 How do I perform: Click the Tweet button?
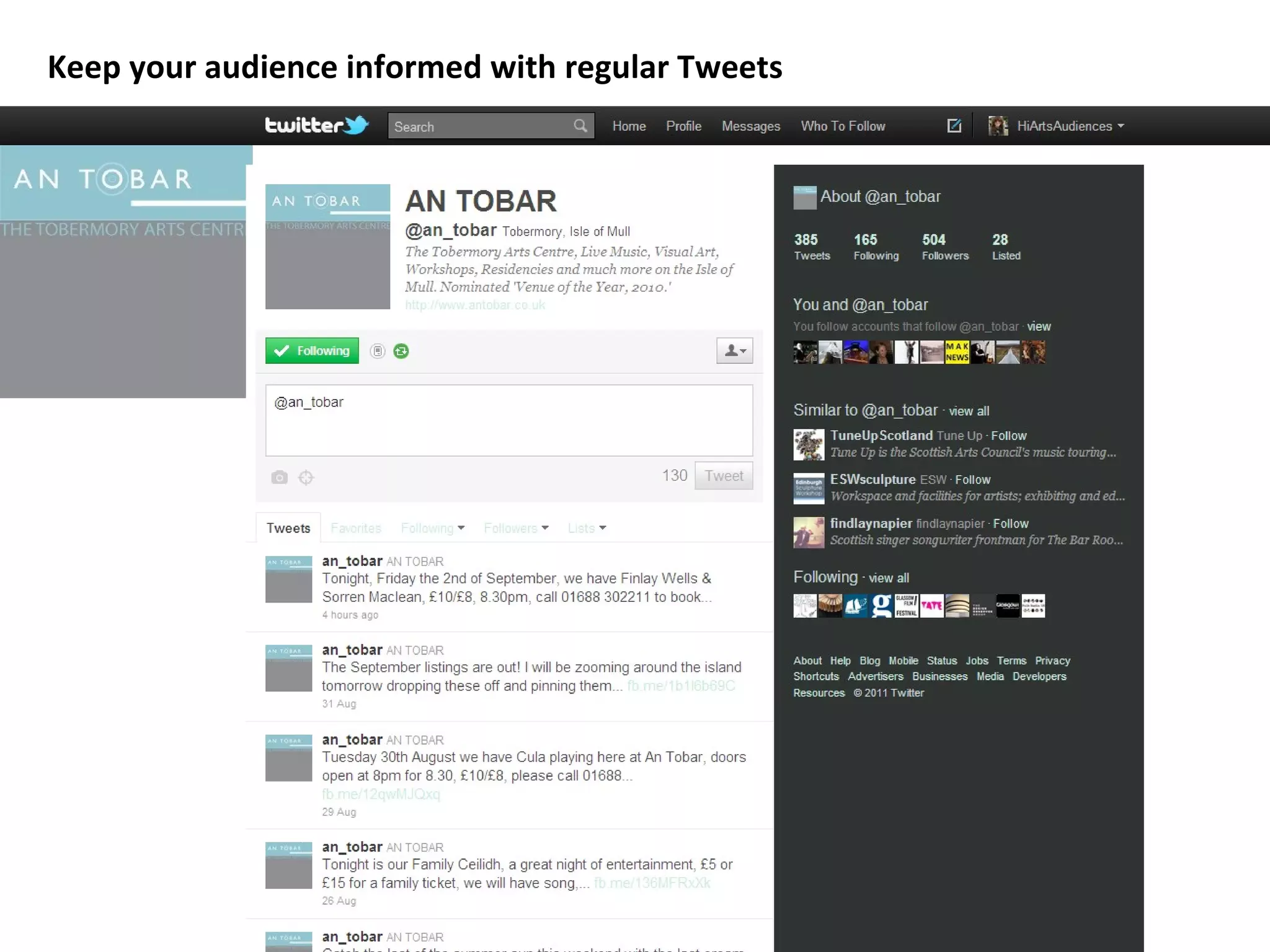(724, 476)
